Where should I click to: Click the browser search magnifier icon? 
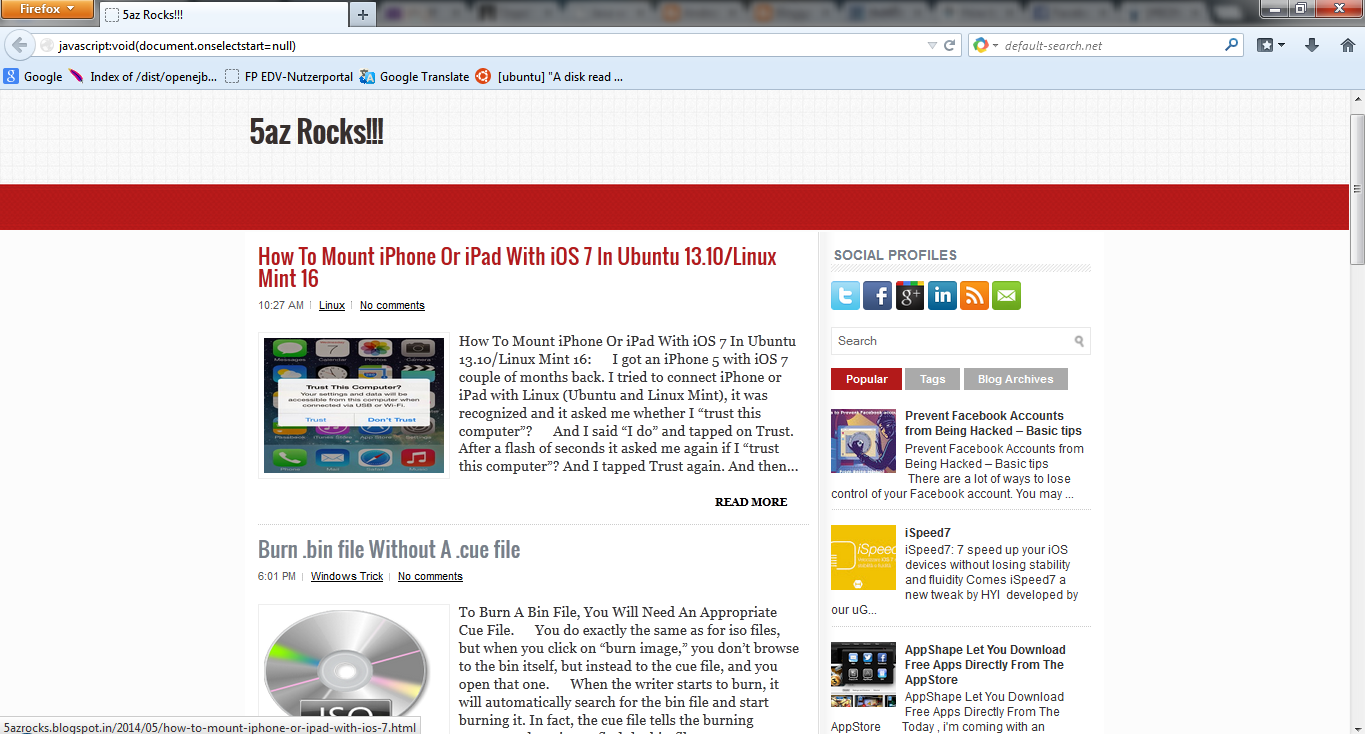click(1232, 45)
